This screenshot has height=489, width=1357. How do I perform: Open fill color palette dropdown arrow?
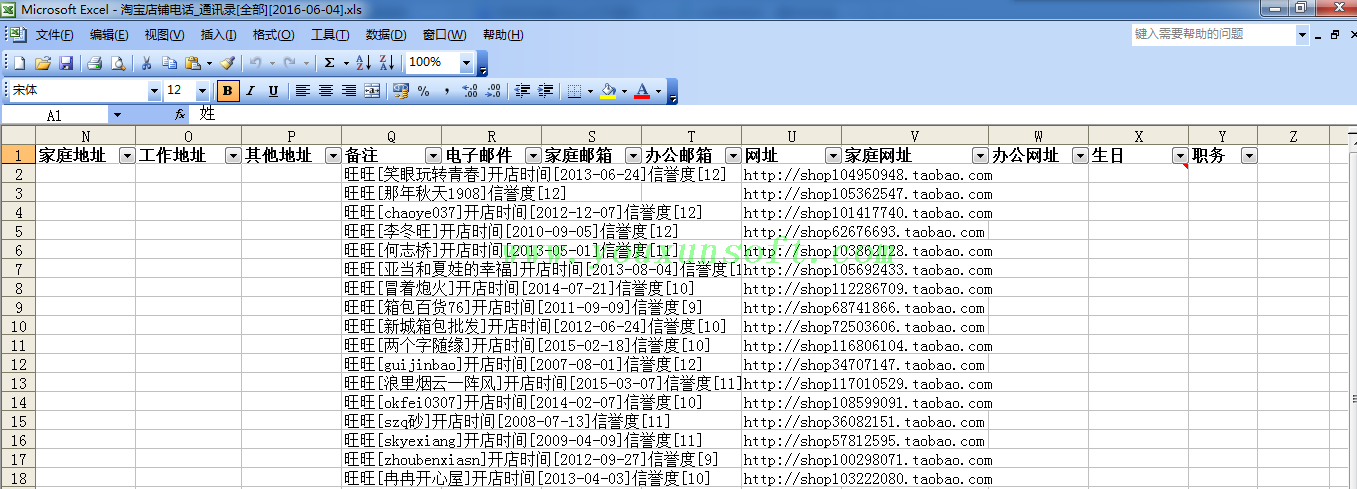click(x=624, y=91)
